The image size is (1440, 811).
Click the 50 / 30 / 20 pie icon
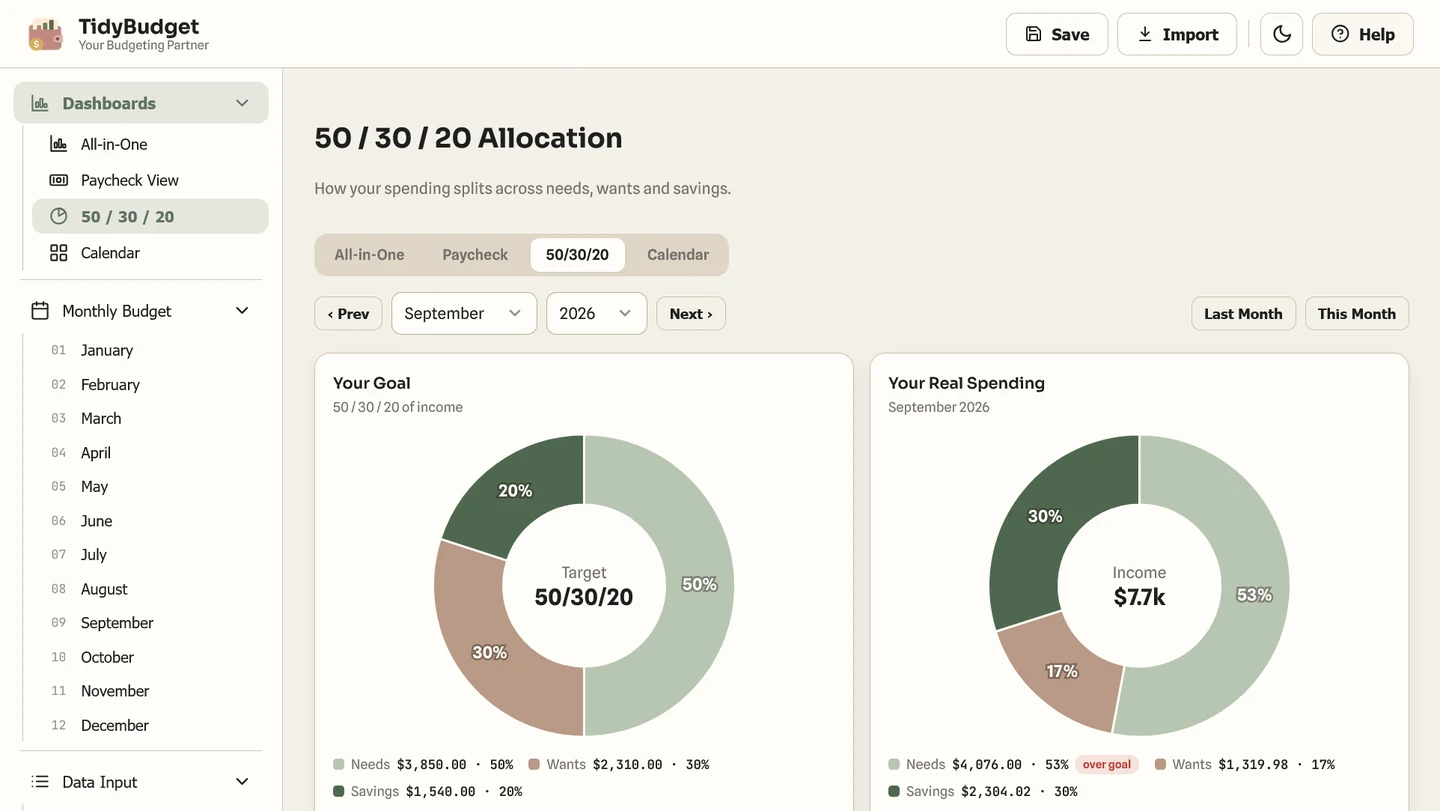tap(59, 216)
